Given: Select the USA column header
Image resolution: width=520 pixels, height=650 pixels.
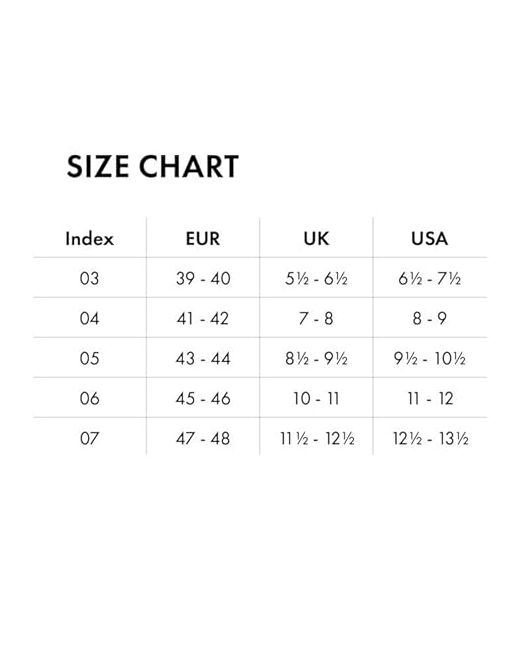Looking at the screenshot, I should pos(430,238).
